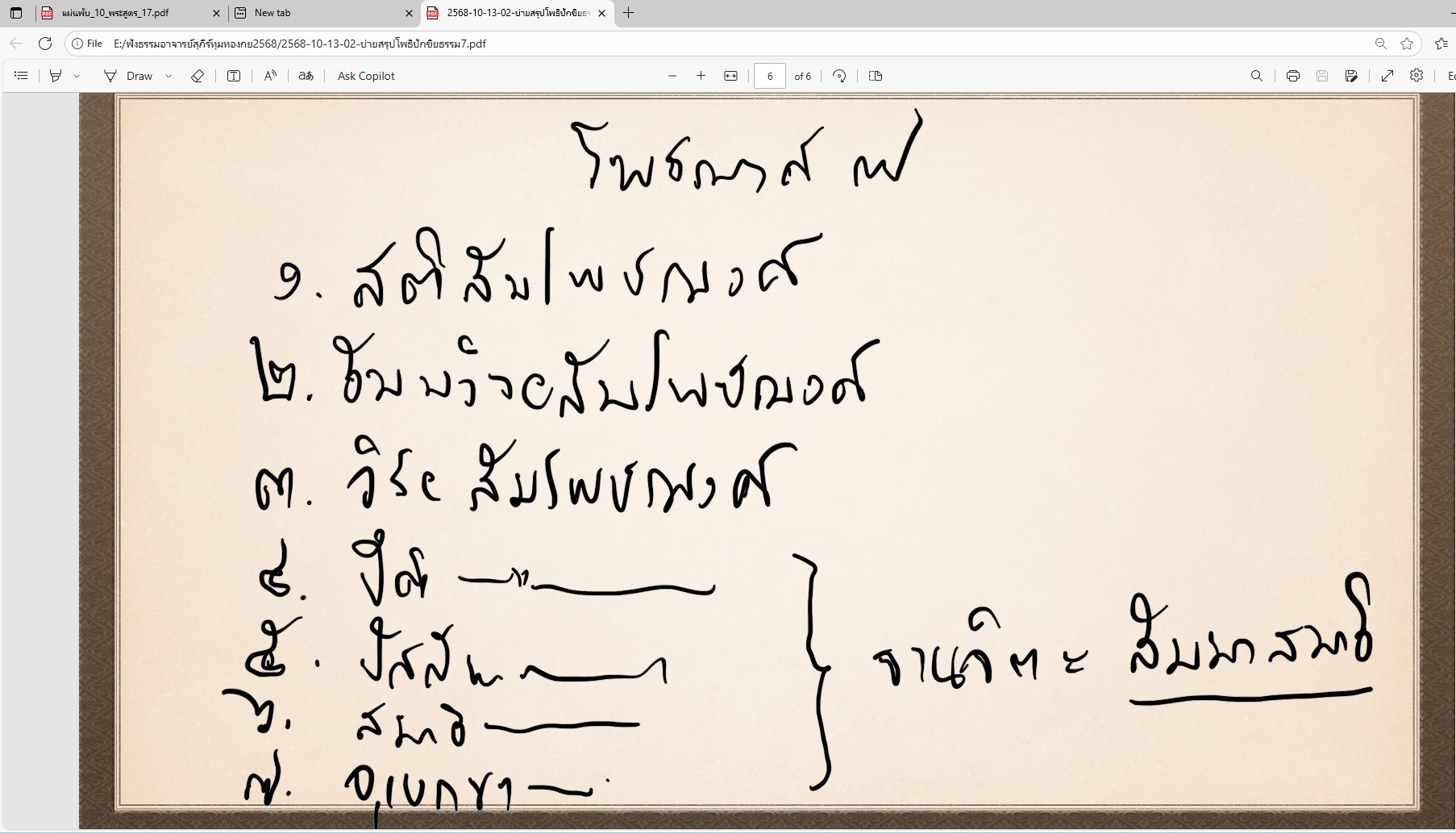Image resolution: width=1456 pixels, height=834 pixels.
Task: Close the New tab tab
Action: tap(409, 13)
